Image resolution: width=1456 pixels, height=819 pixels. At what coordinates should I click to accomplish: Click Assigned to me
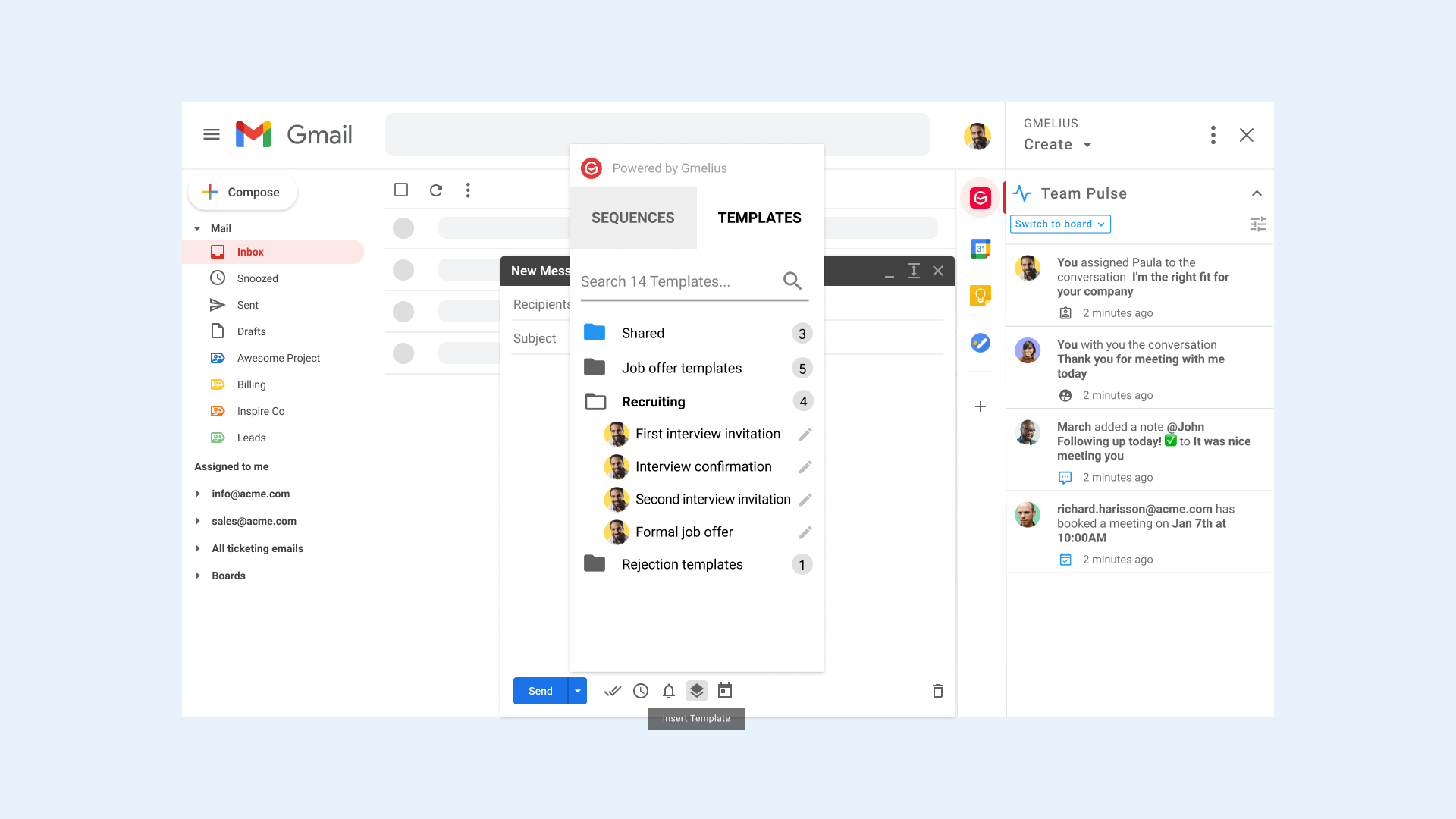click(x=231, y=466)
